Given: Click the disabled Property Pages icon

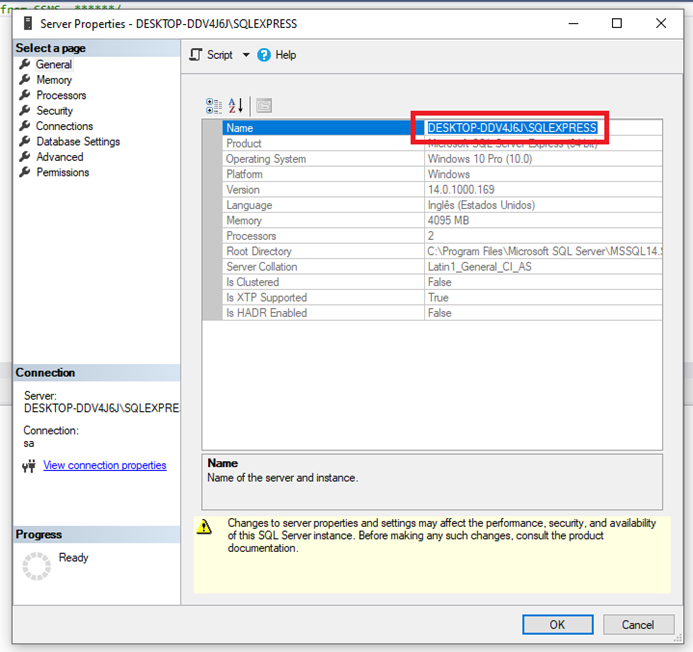Looking at the screenshot, I should tap(264, 106).
